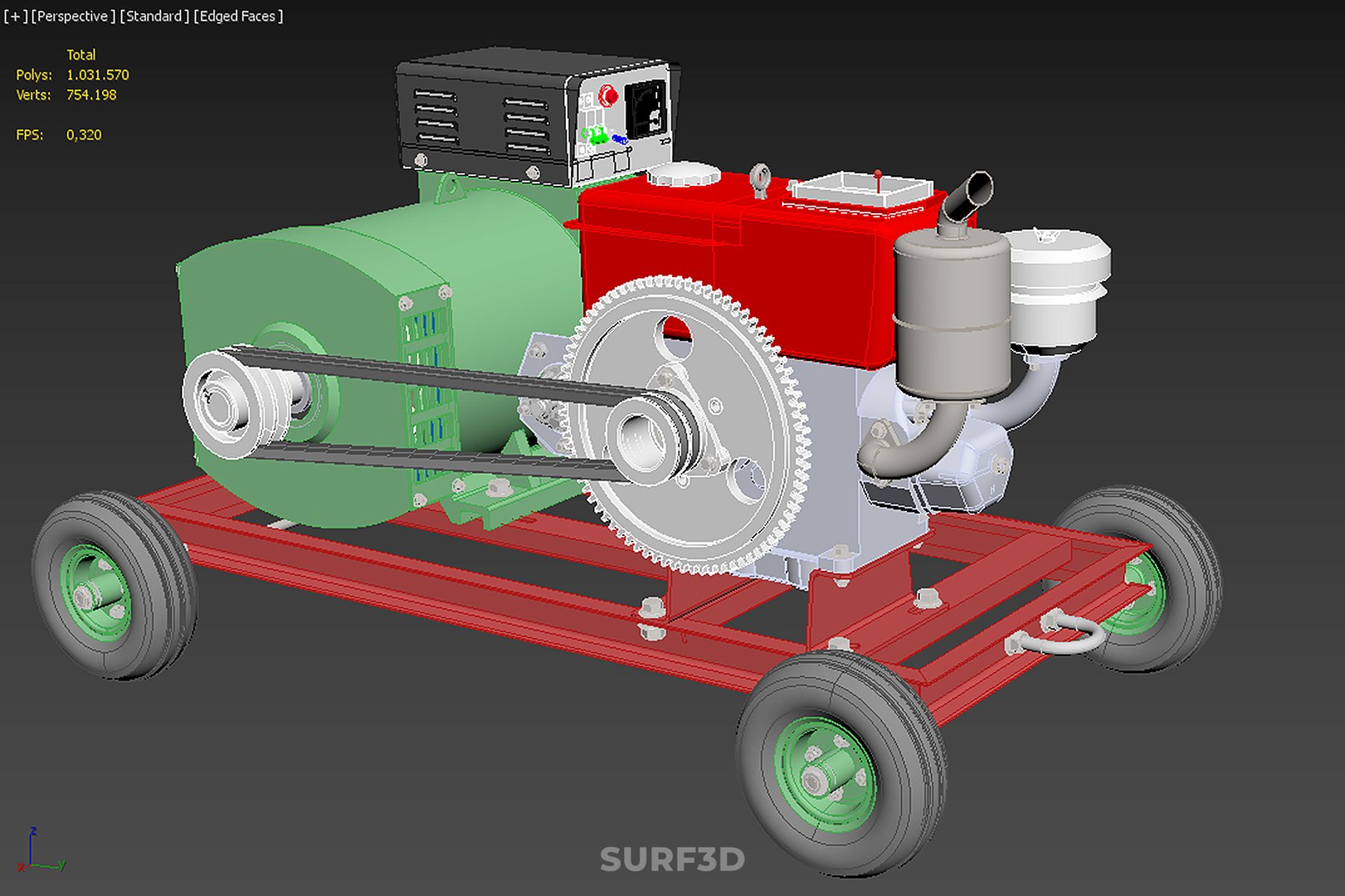
Task: Click the FPS value 0,320
Action: (x=84, y=134)
